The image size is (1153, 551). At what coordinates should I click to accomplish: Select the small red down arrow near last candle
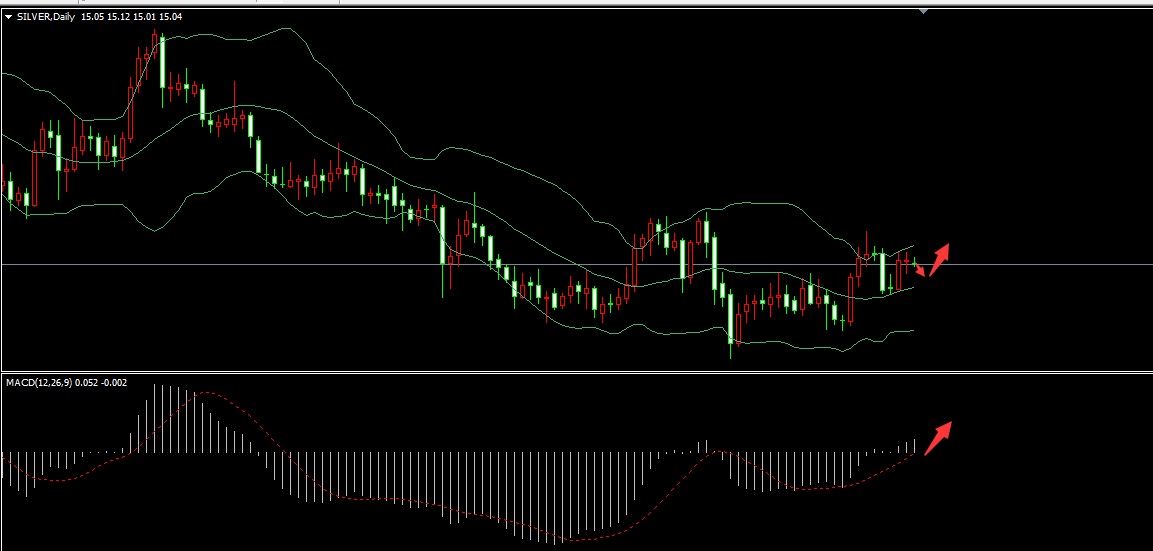click(x=919, y=269)
